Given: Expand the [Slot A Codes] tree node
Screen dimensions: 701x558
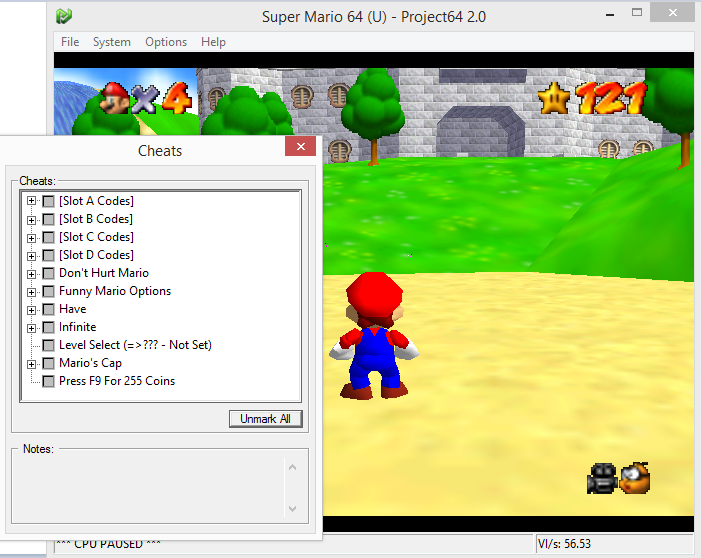Looking at the screenshot, I should tap(31, 201).
